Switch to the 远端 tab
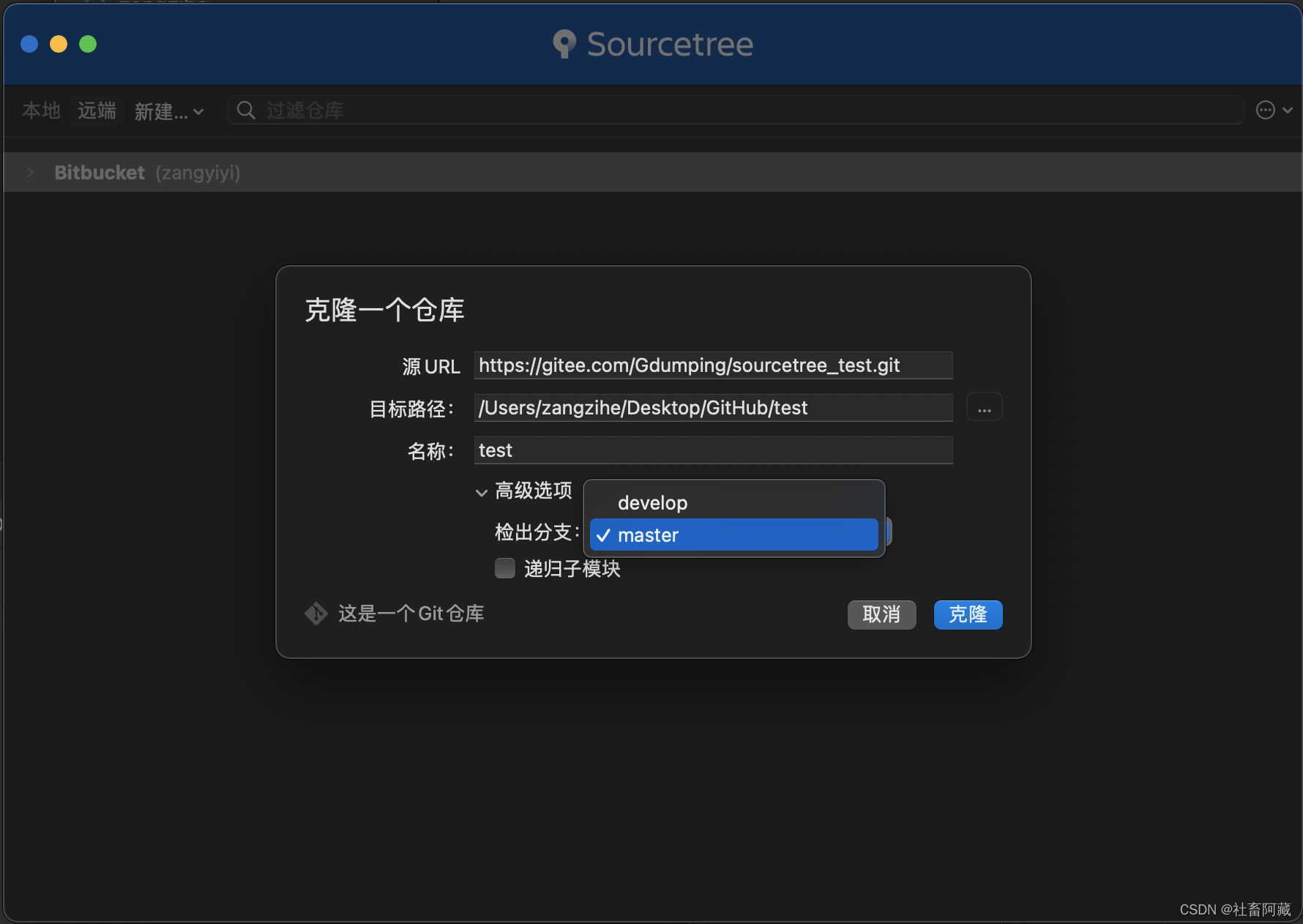The width and height of the screenshot is (1303, 924). point(97,111)
